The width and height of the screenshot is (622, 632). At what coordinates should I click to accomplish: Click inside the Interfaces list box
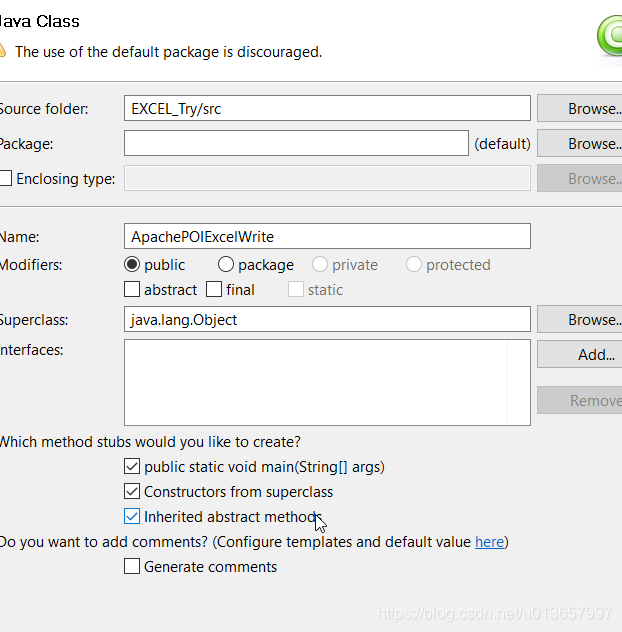point(327,383)
